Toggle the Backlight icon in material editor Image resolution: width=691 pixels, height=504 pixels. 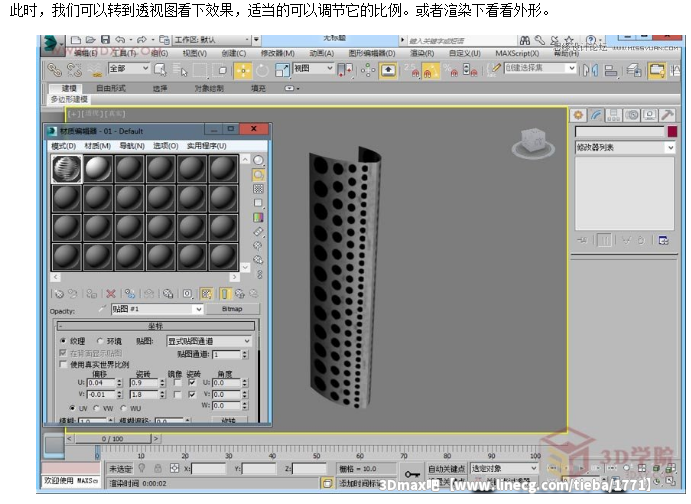click(258, 175)
